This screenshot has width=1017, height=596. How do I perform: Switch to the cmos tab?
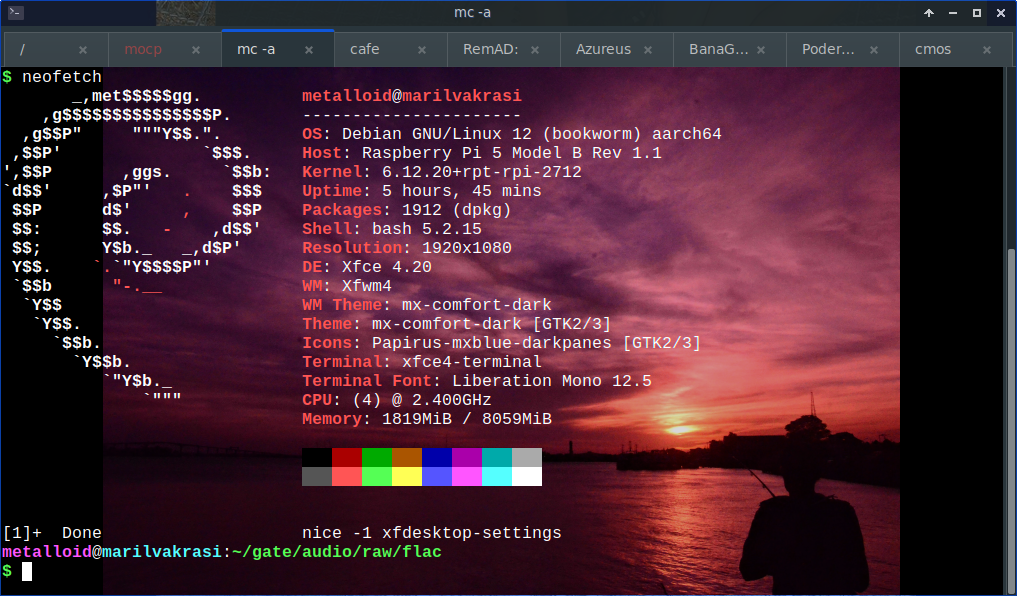coord(932,49)
